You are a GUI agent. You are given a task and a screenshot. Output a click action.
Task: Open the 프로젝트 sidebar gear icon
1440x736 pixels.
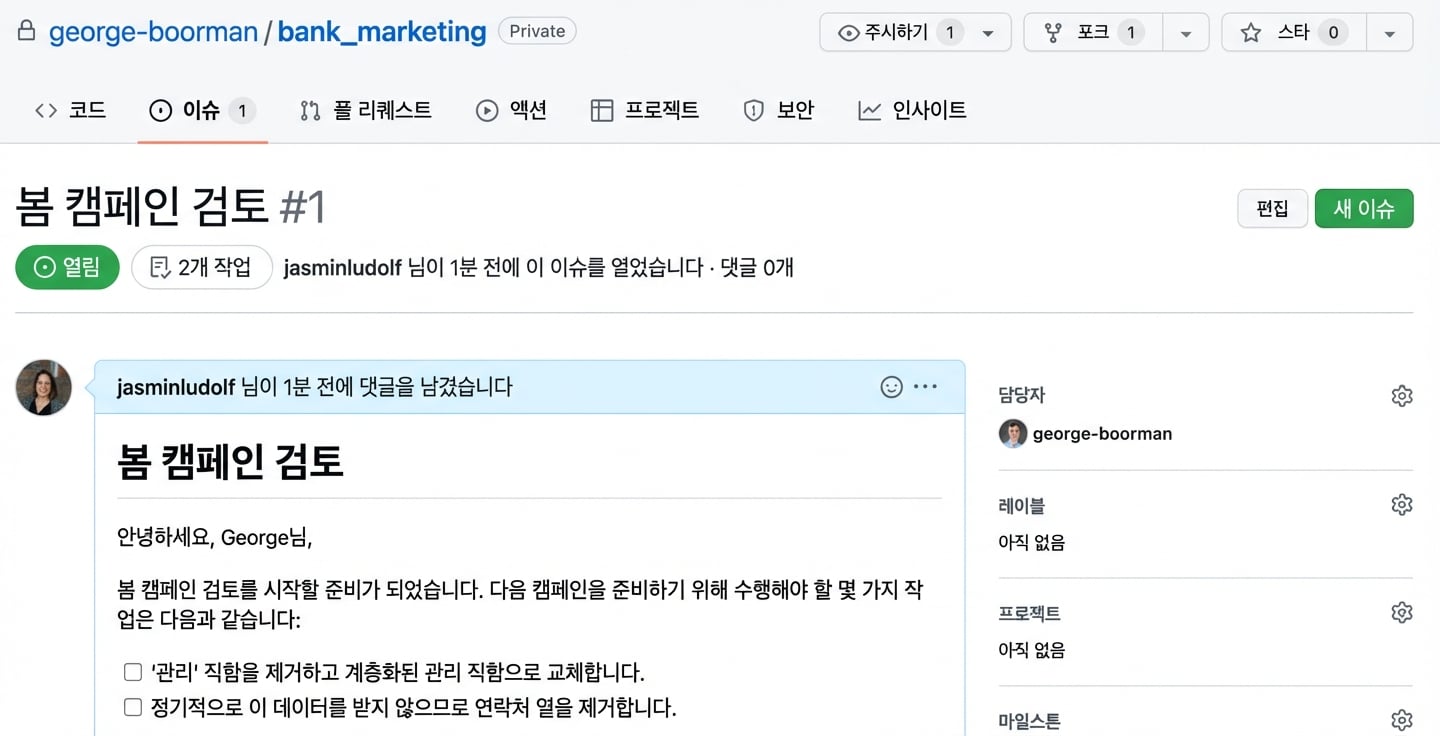(x=1402, y=612)
